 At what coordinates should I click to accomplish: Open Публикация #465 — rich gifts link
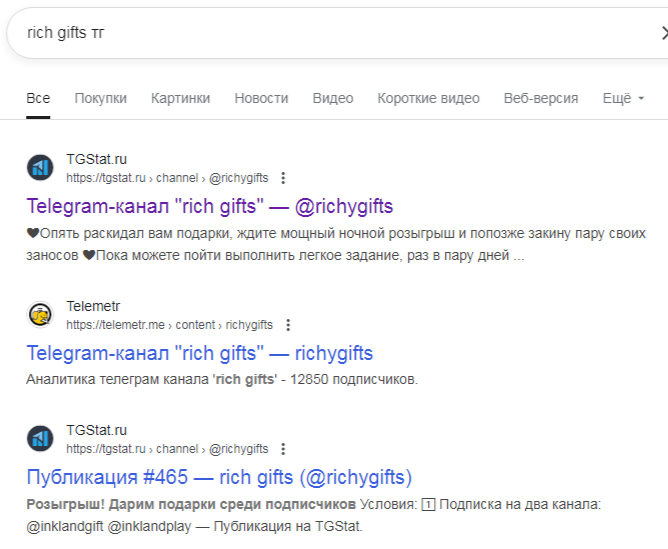(x=219, y=477)
